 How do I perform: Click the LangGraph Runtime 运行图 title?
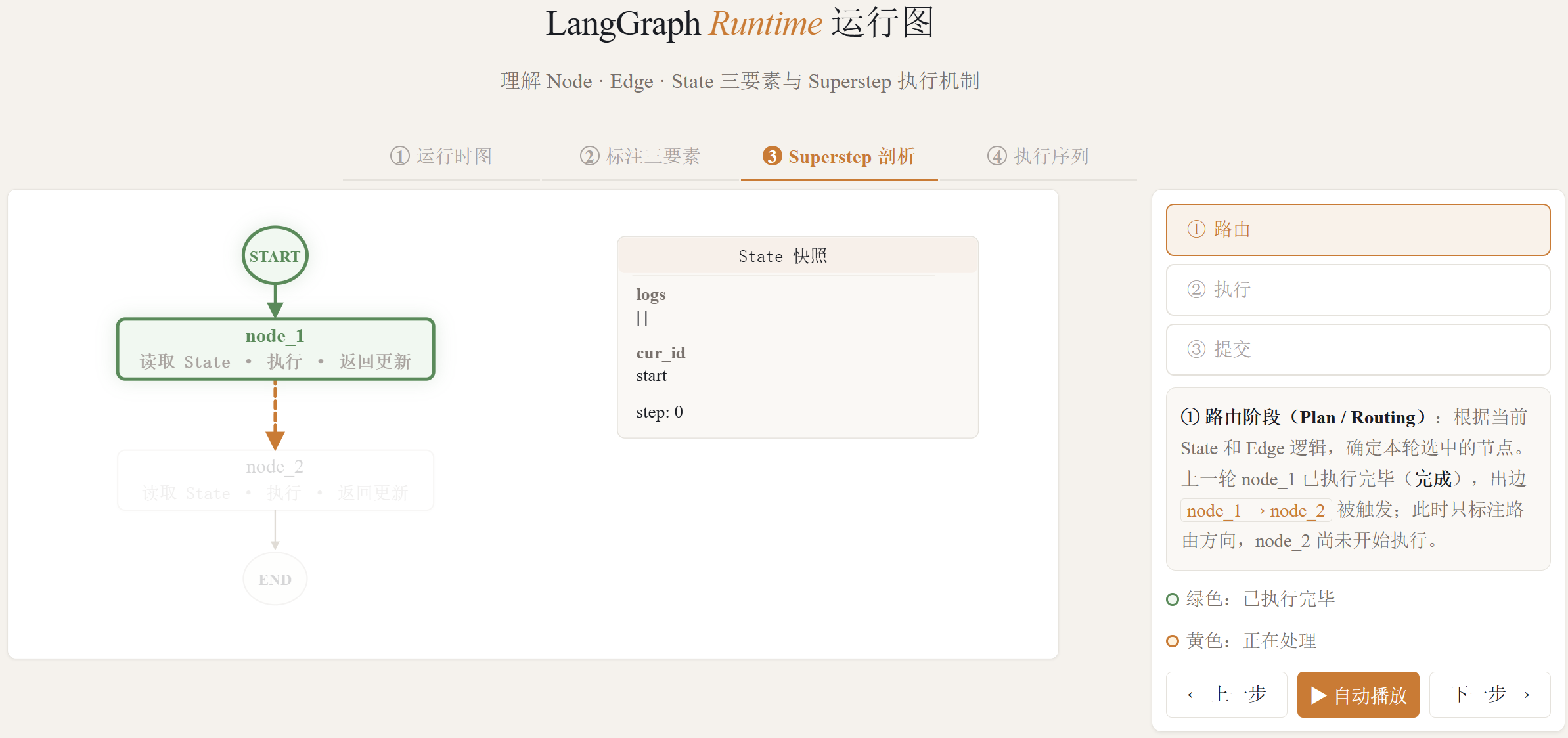(x=740, y=24)
